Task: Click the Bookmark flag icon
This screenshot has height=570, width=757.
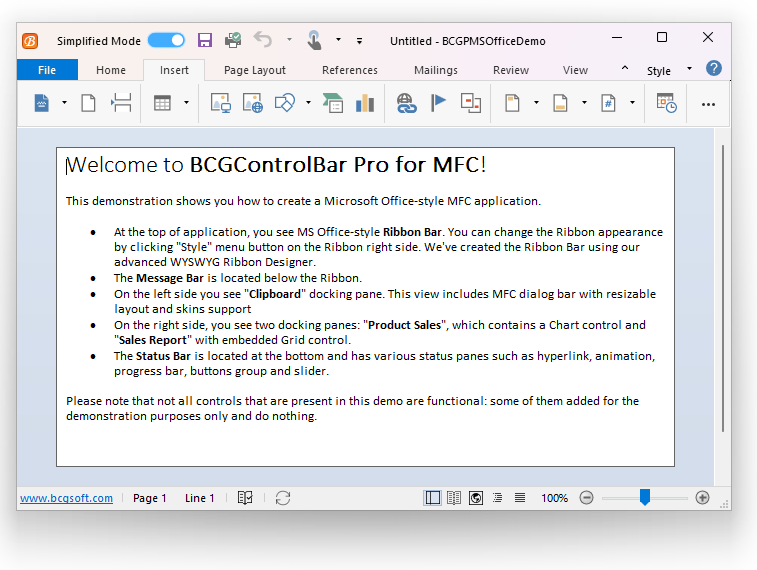Action: click(x=438, y=103)
